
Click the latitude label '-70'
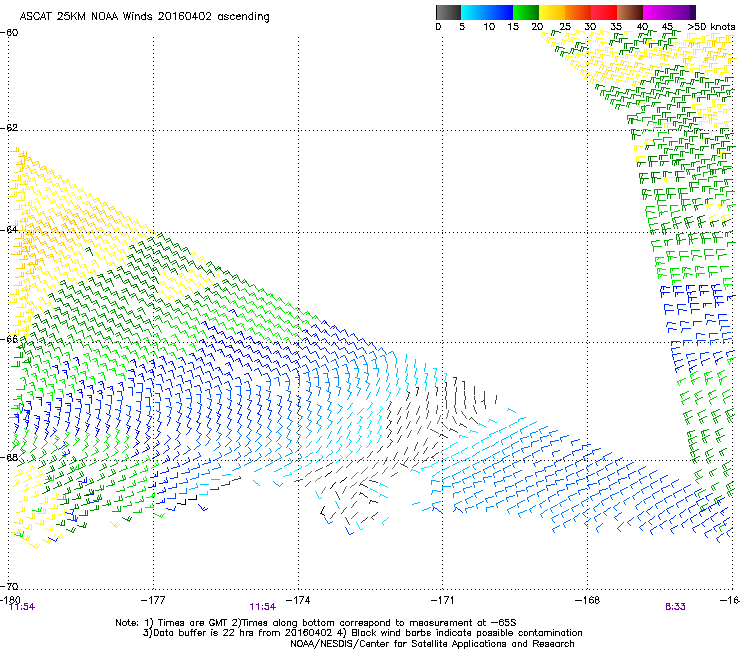pos(9,586)
